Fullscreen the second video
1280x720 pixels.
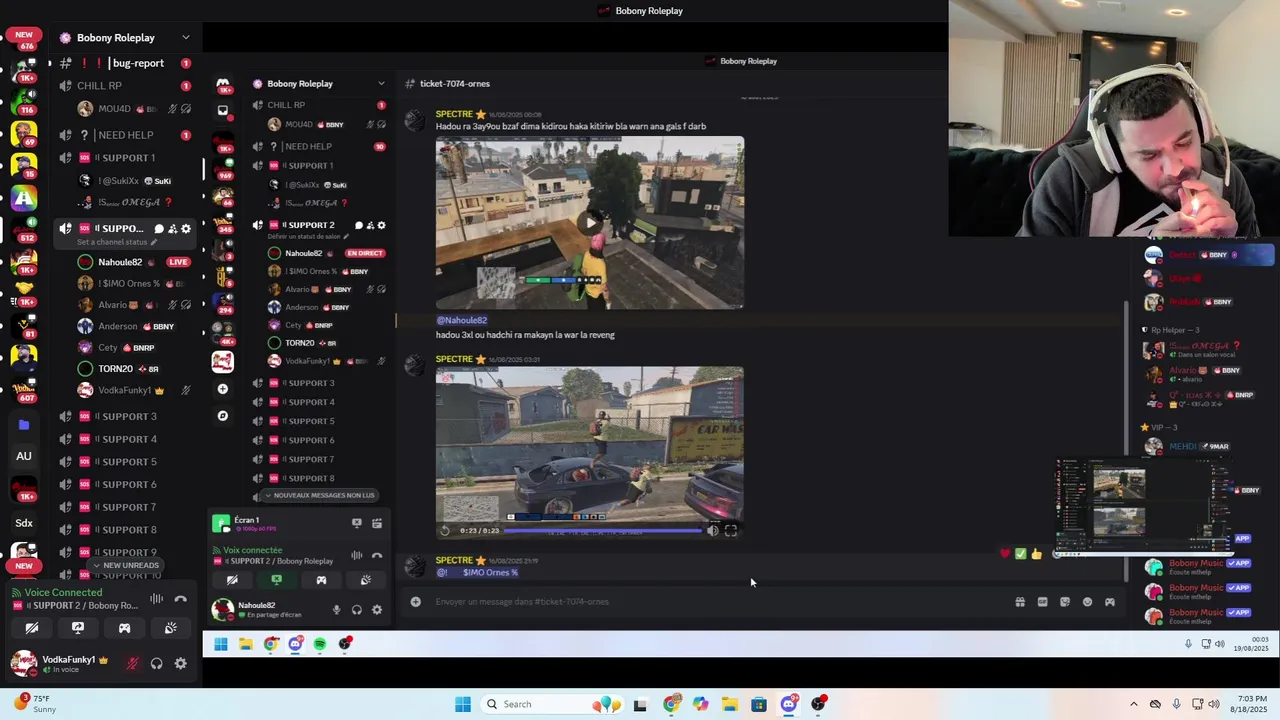click(x=731, y=531)
